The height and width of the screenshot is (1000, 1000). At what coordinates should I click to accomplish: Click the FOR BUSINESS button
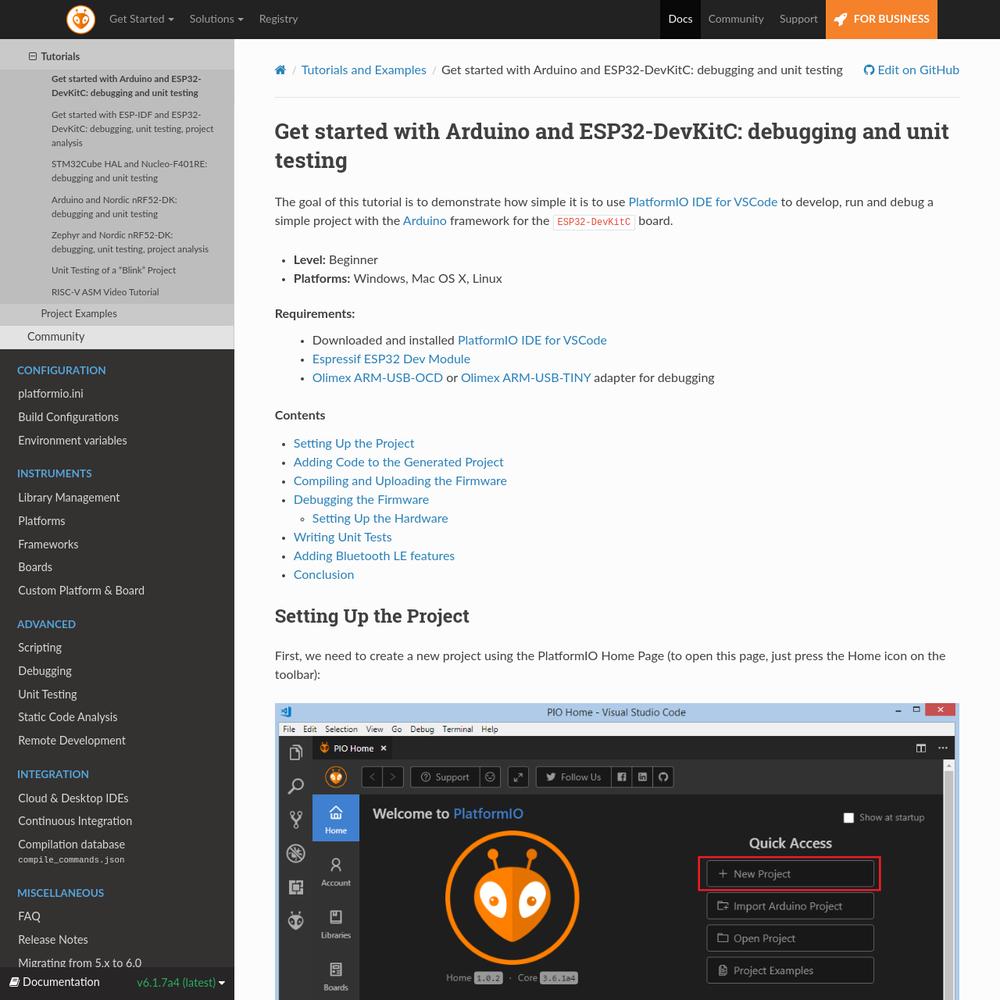pyautogui.click(x=881, y=19)
